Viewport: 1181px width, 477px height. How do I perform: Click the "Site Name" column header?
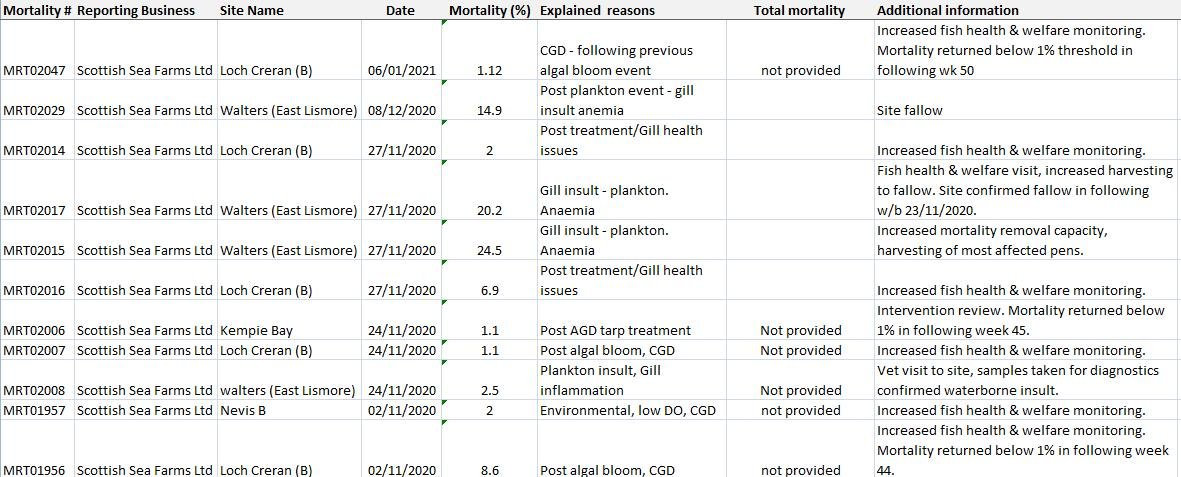pyautogui.click(x=252, y=10)
